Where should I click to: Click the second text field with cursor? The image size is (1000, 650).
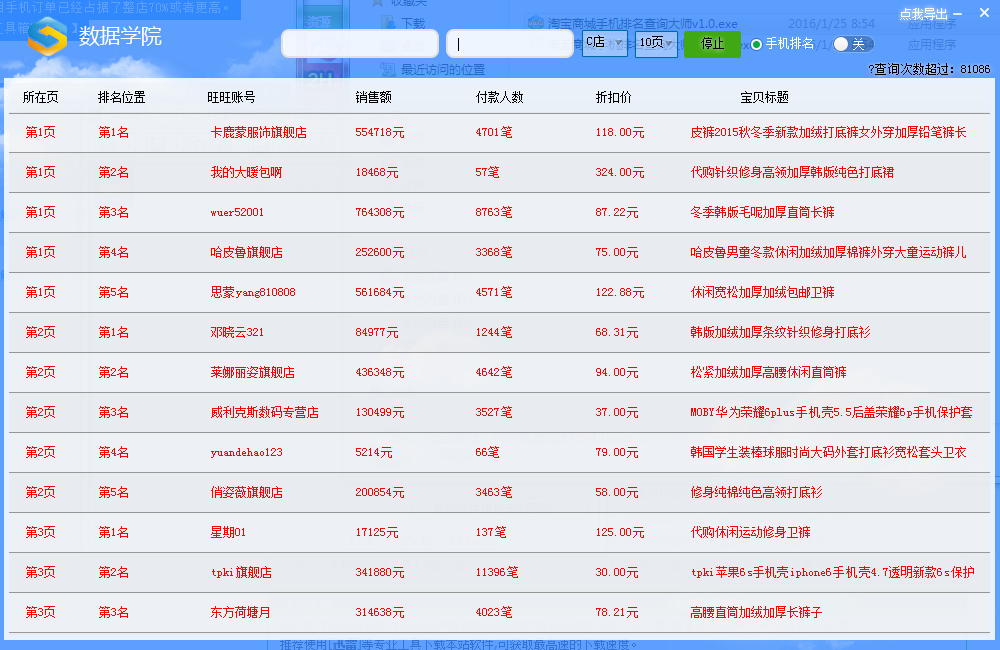coord(510,44)
